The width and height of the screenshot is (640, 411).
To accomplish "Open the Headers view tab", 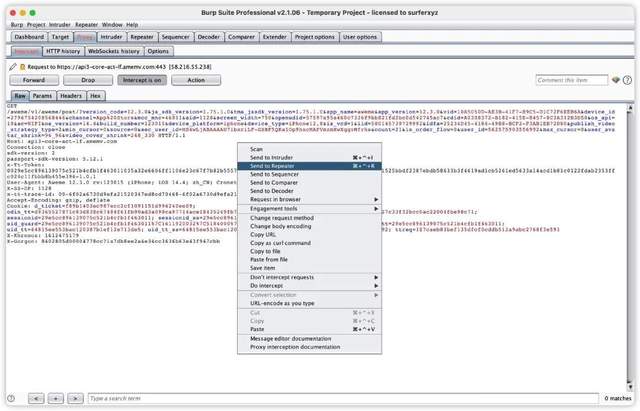I will pyautogui.click(x=69, y=95).
